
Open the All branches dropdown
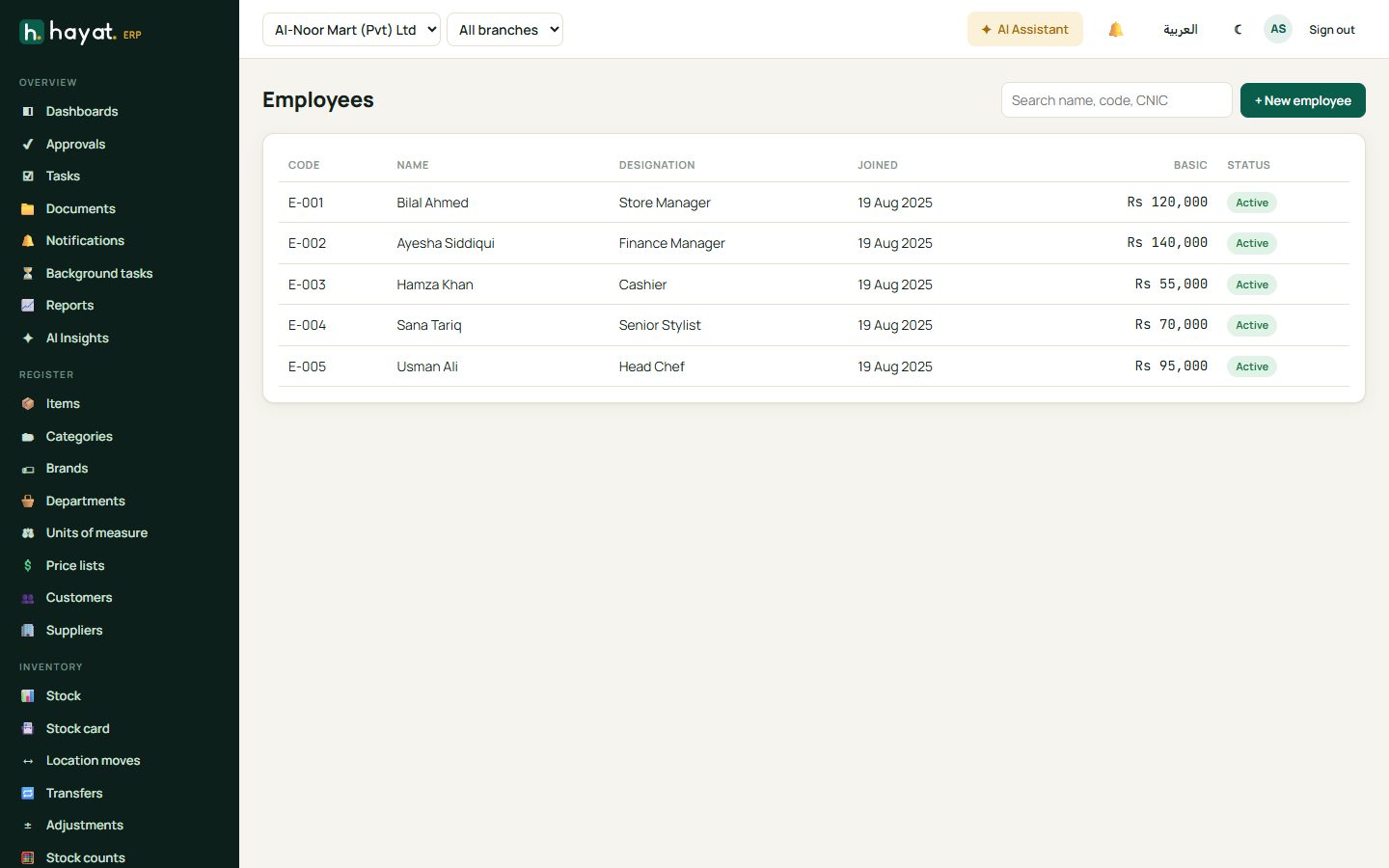[x=504, y=30]
